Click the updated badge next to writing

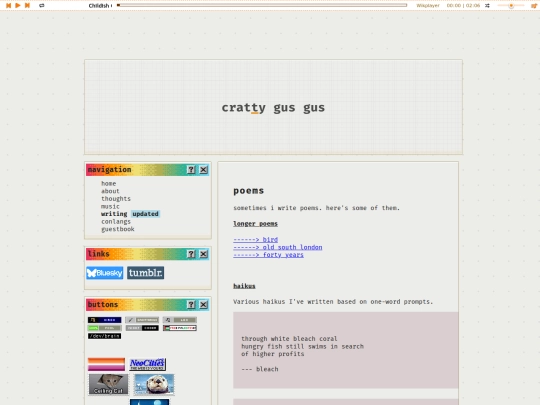145,214
